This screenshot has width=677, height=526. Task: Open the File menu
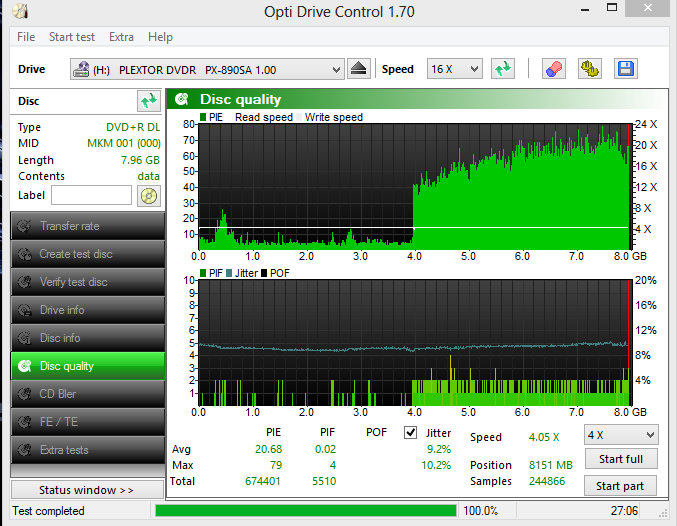point(26,37)
